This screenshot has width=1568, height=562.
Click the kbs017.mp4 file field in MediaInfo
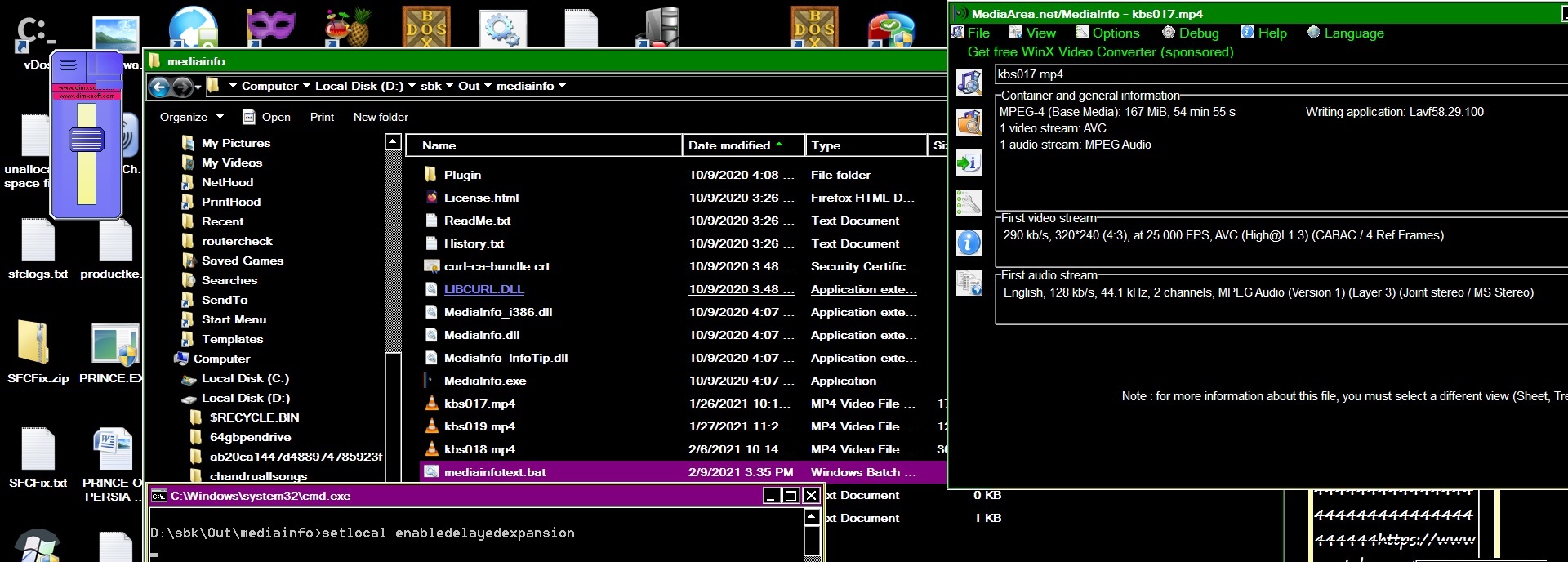pos(1281,74)
